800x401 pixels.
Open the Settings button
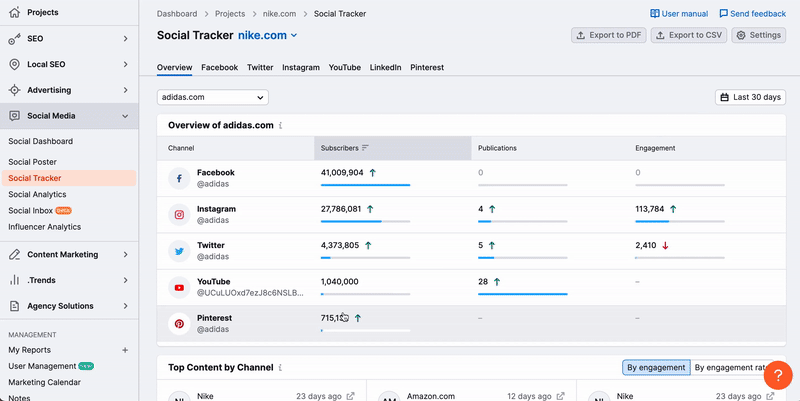[759, 35]
